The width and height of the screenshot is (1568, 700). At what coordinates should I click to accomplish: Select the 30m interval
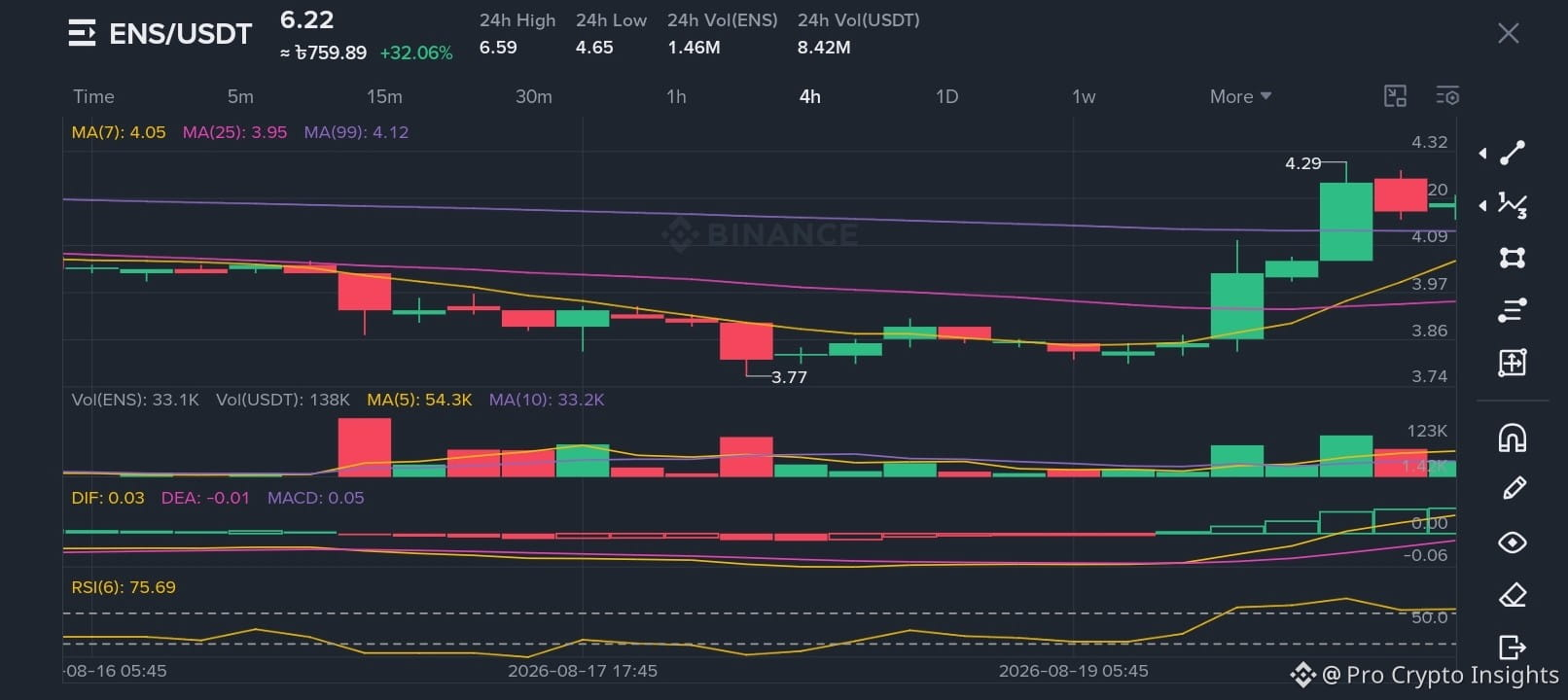click(534, 96)
